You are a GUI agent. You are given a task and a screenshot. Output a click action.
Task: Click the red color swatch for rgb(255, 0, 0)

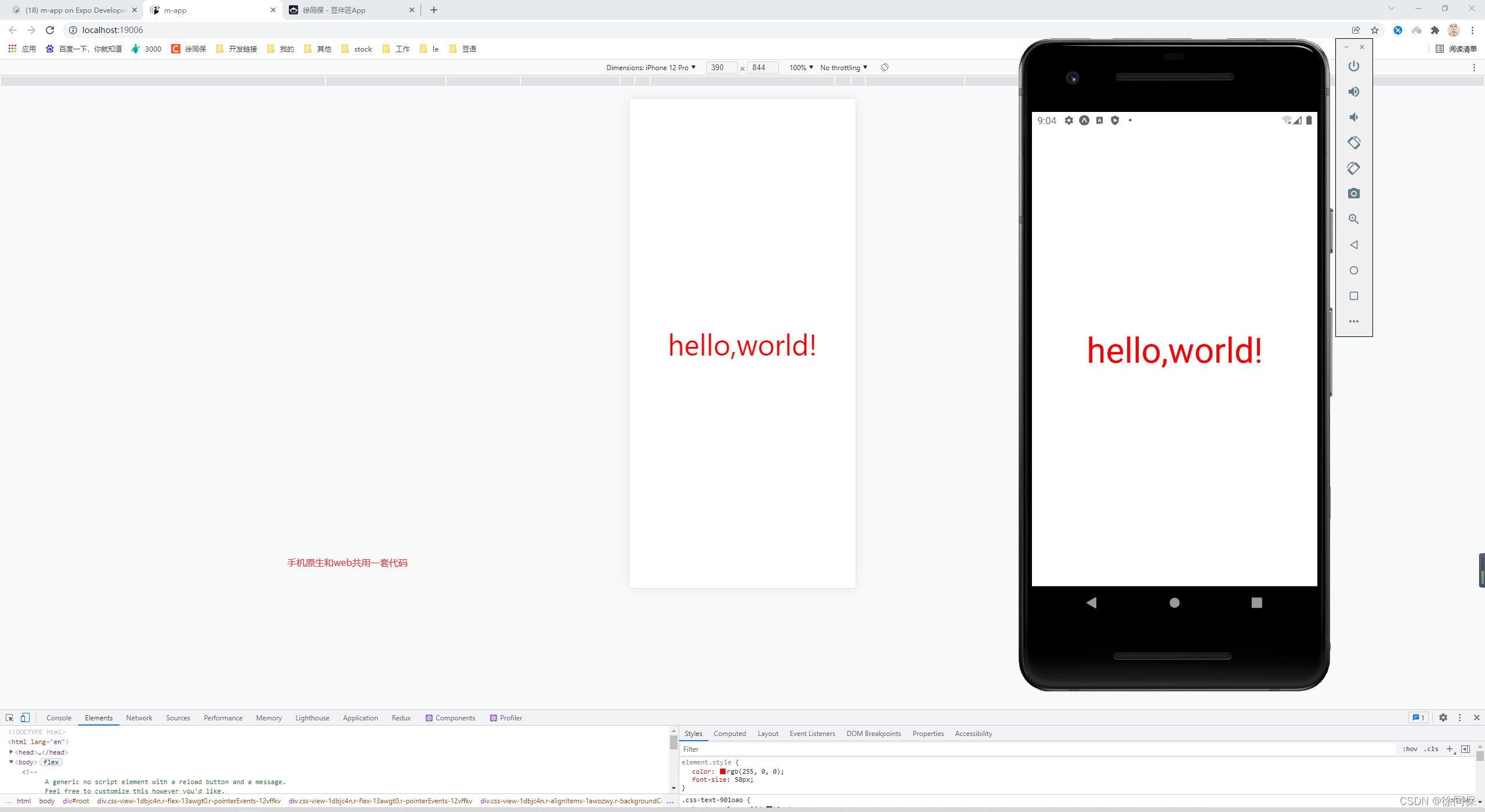723,771
